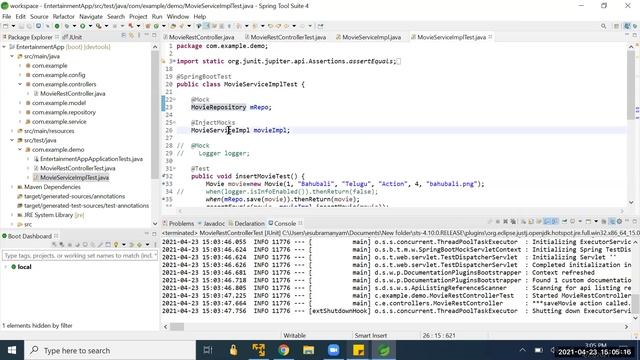Image resolution: width=640 pixels, height=360 pixels.
Task: Click the Boot Dashboard tag filter field
Action: (x=80, y=256)
